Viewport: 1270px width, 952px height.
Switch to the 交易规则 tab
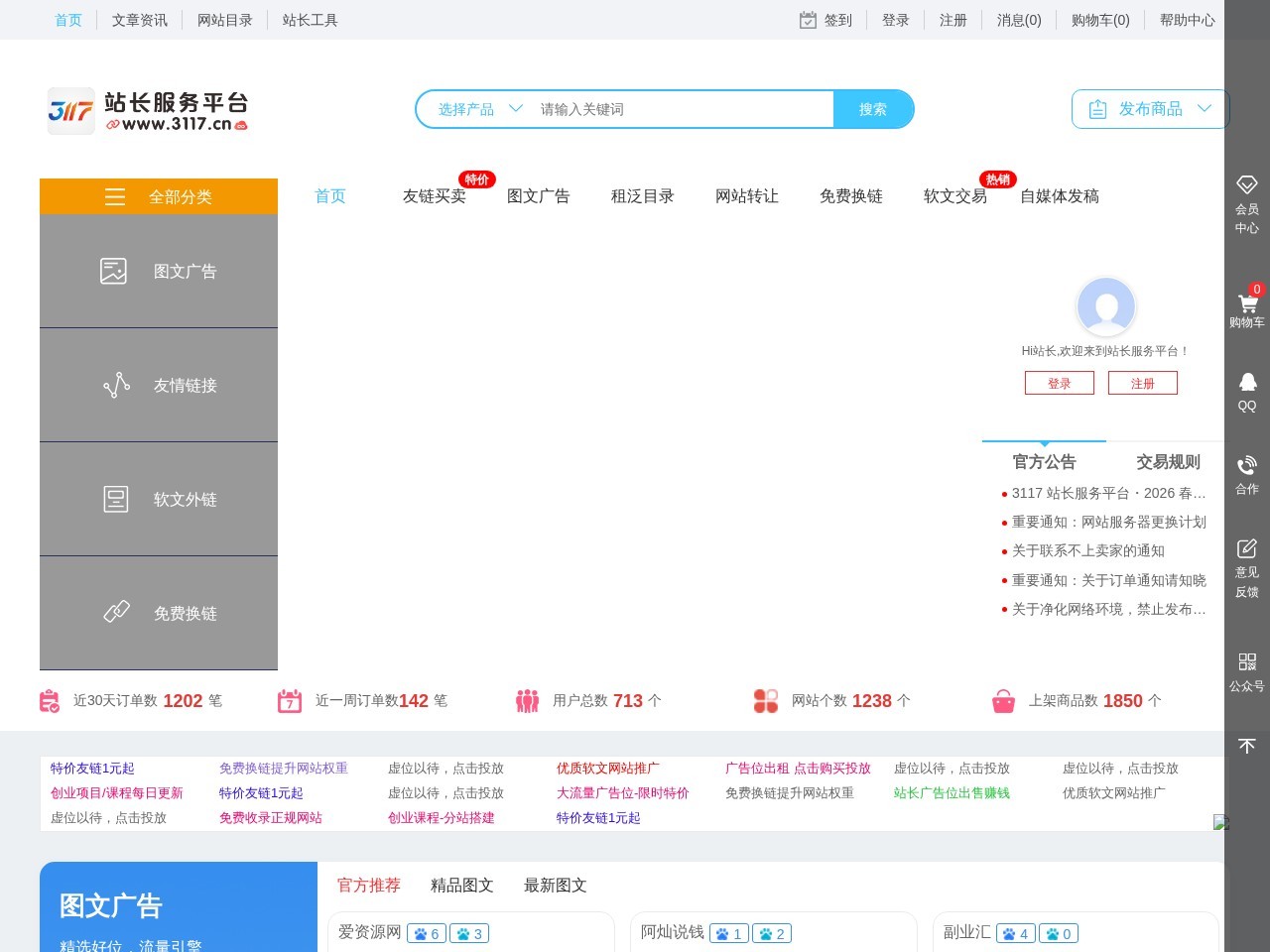[x=1168, y=461]
